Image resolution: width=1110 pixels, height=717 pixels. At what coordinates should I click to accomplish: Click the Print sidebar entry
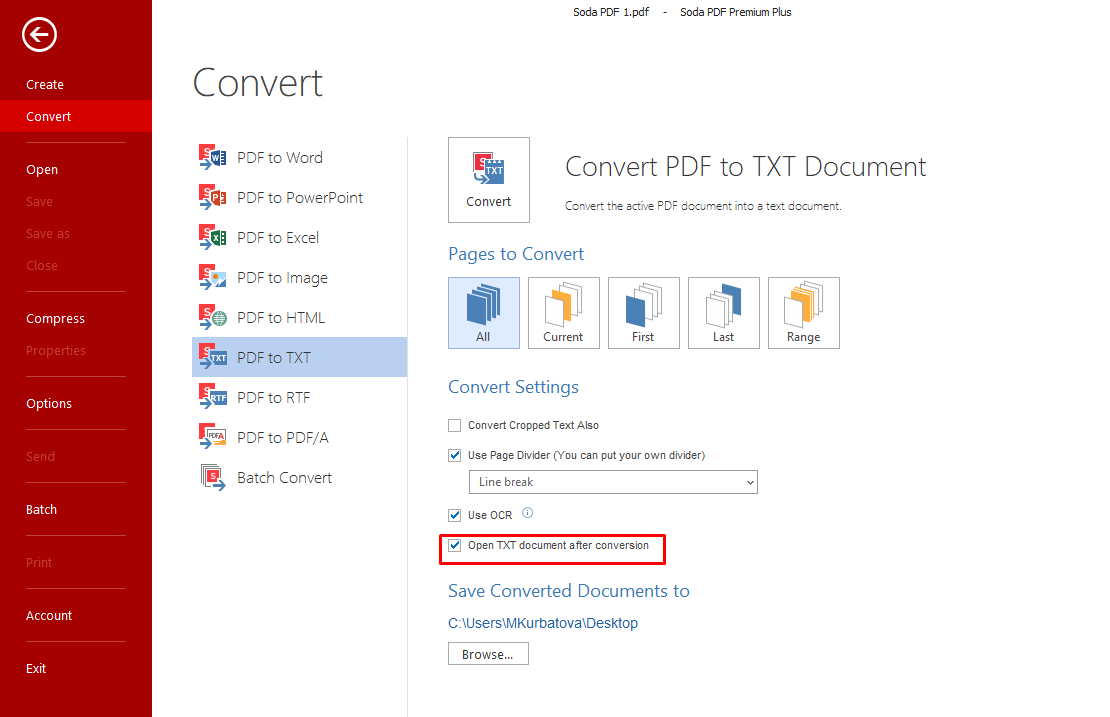coord(39,563)
